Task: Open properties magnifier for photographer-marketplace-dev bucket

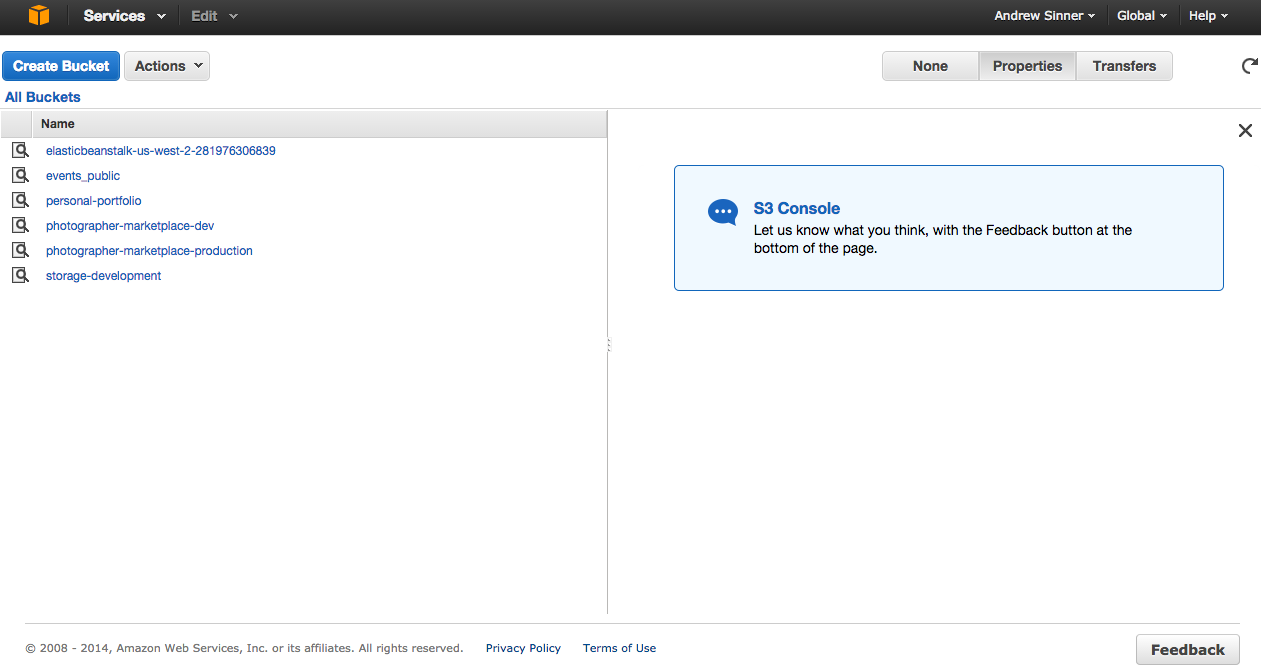Action: (x=20, y=226)
